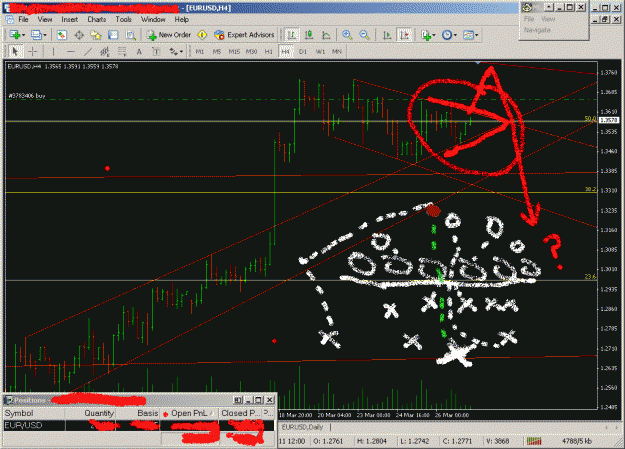
Task: Switch timeframe to D1
Action: pyautogui.click(x=303, y=51)
